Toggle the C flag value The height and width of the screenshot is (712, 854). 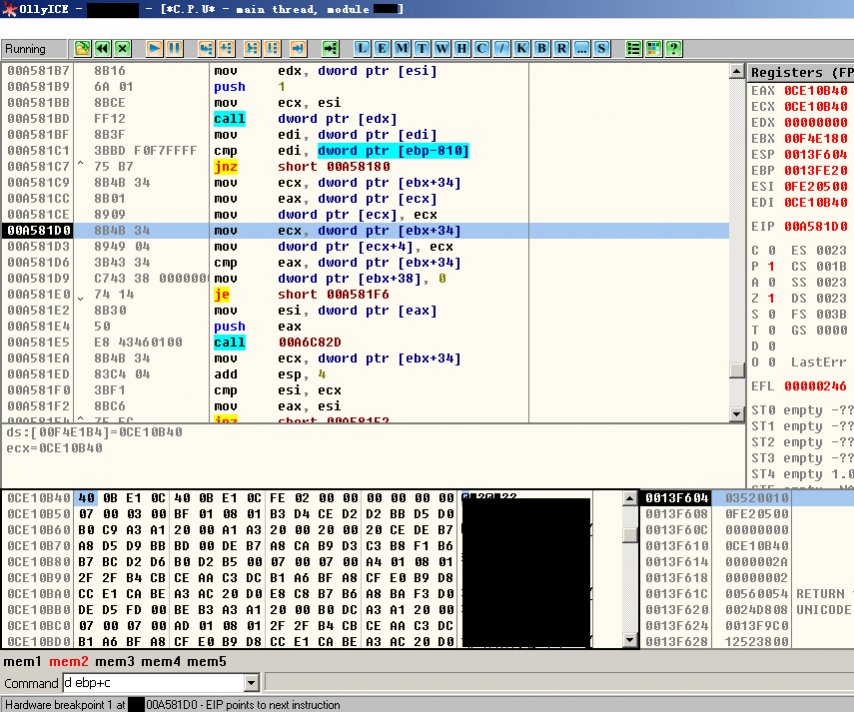[771, 250]
